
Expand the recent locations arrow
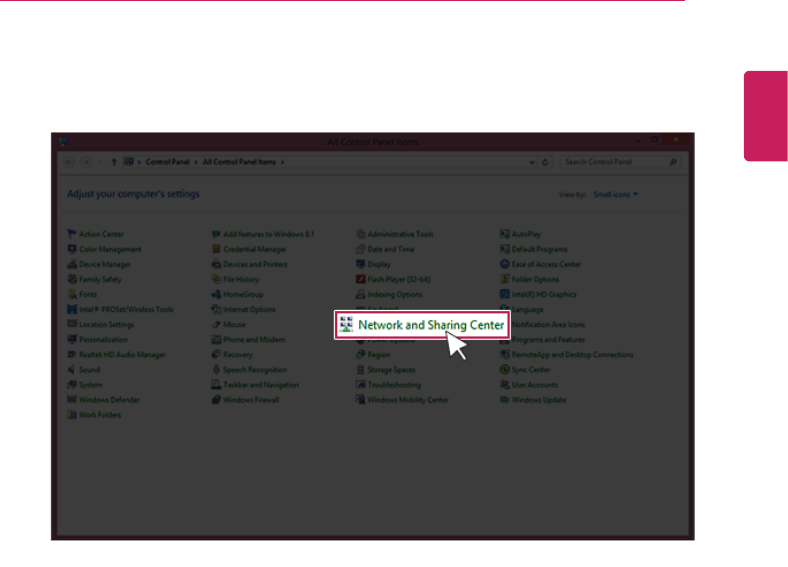101,162
